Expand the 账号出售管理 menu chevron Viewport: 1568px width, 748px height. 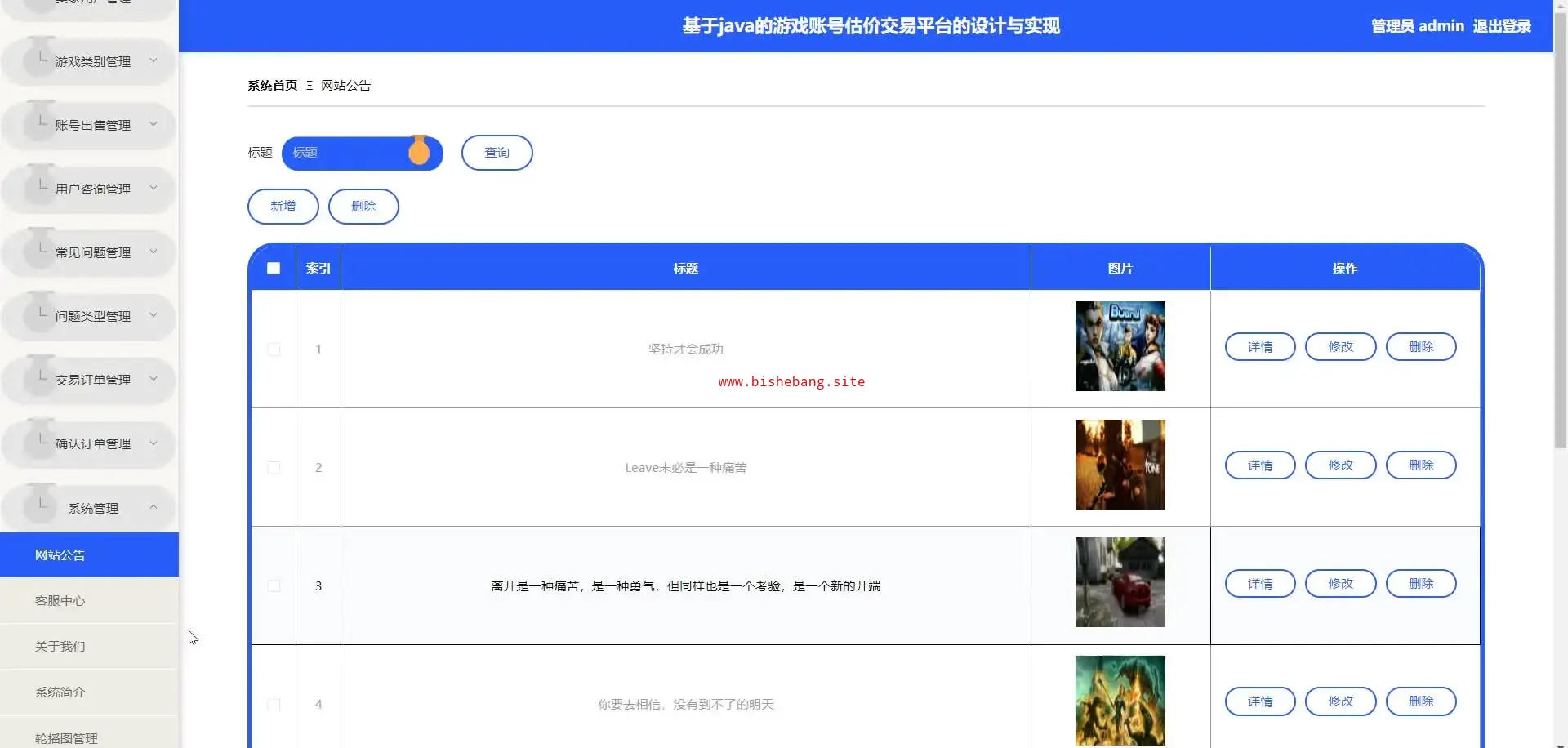pyautogui.click(x=153, y=124)
